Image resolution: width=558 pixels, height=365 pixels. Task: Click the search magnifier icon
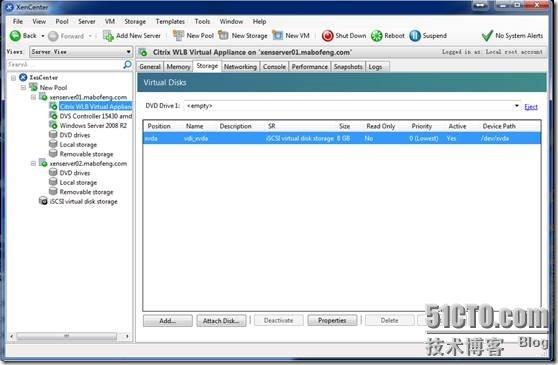[x=127, y=64]
